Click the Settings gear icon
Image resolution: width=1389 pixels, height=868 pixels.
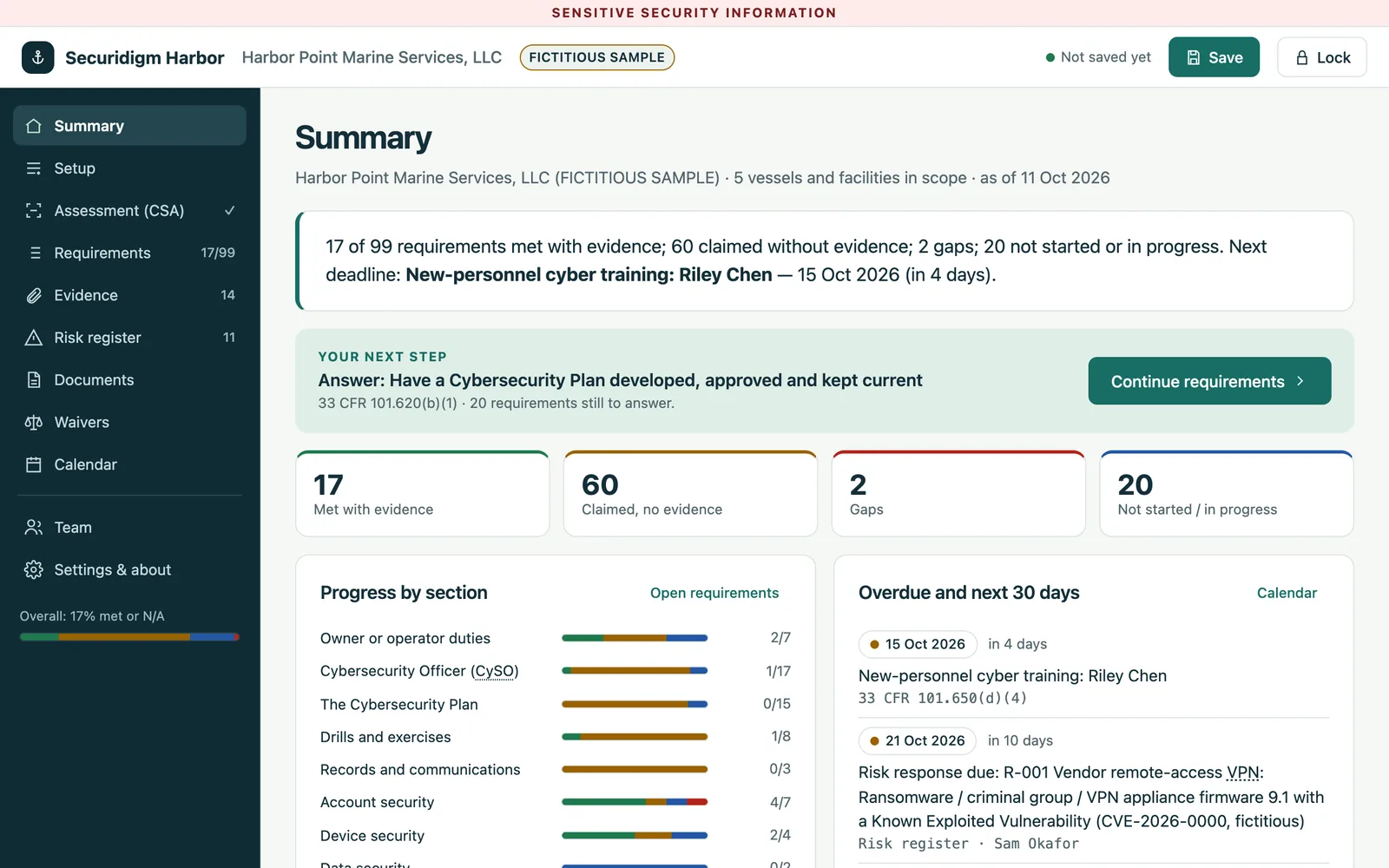coord(34,569)
